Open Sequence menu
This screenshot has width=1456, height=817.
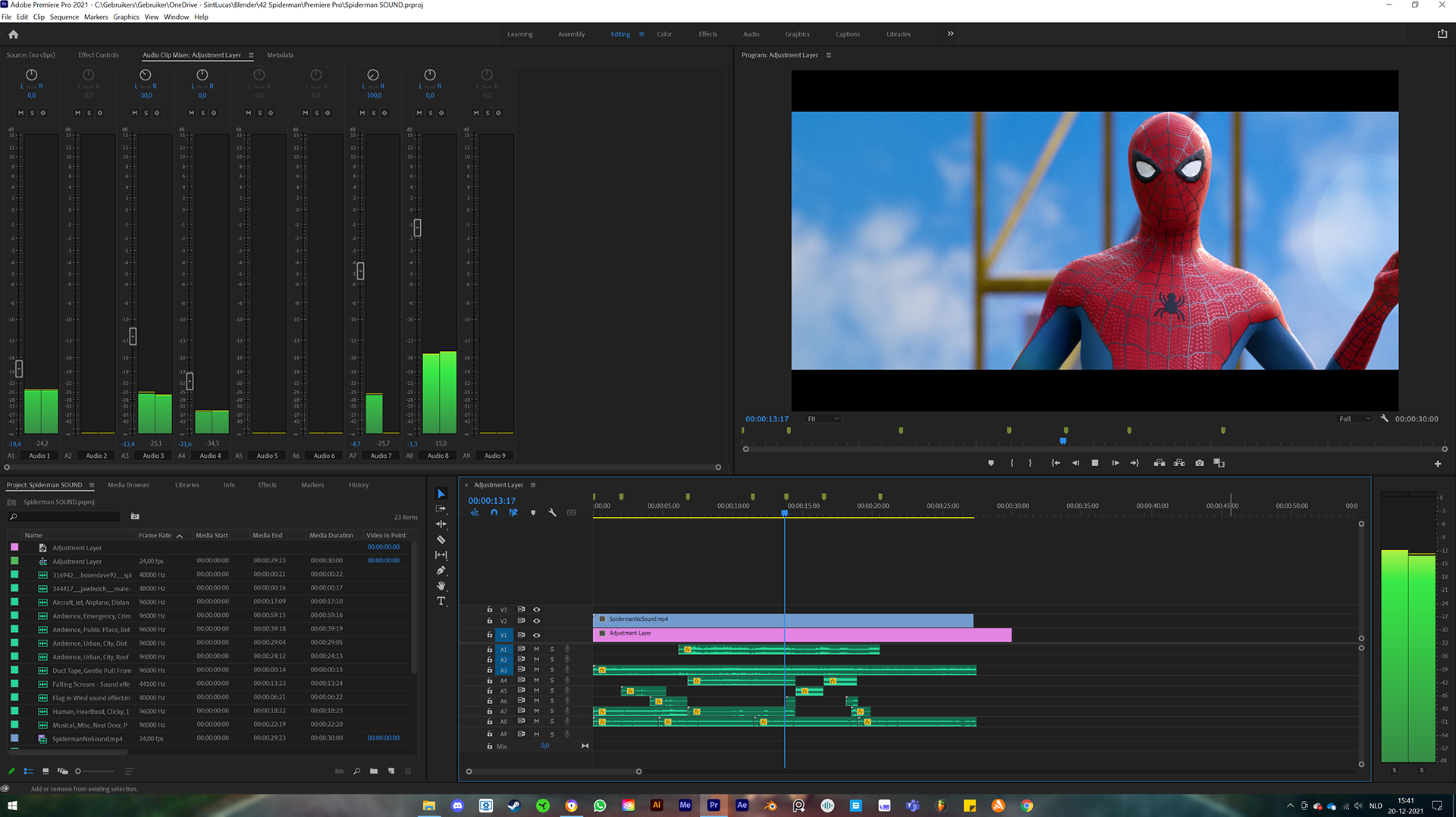pyautogui.click(x=64, y=17)
